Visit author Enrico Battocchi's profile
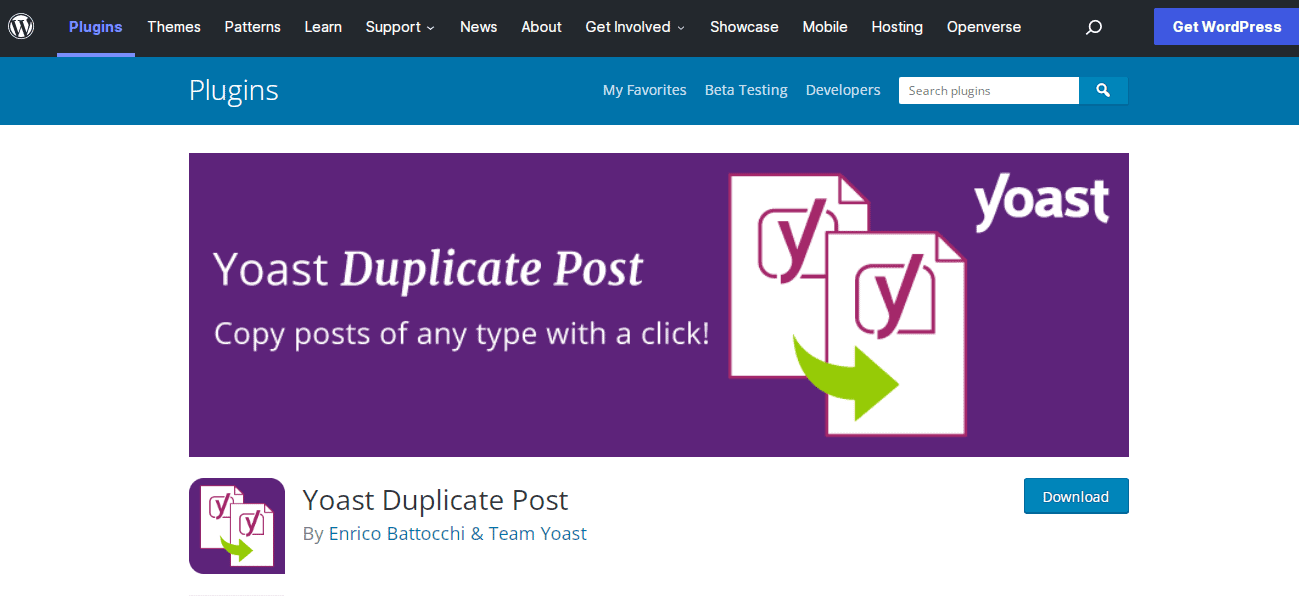 pos(397,533)
